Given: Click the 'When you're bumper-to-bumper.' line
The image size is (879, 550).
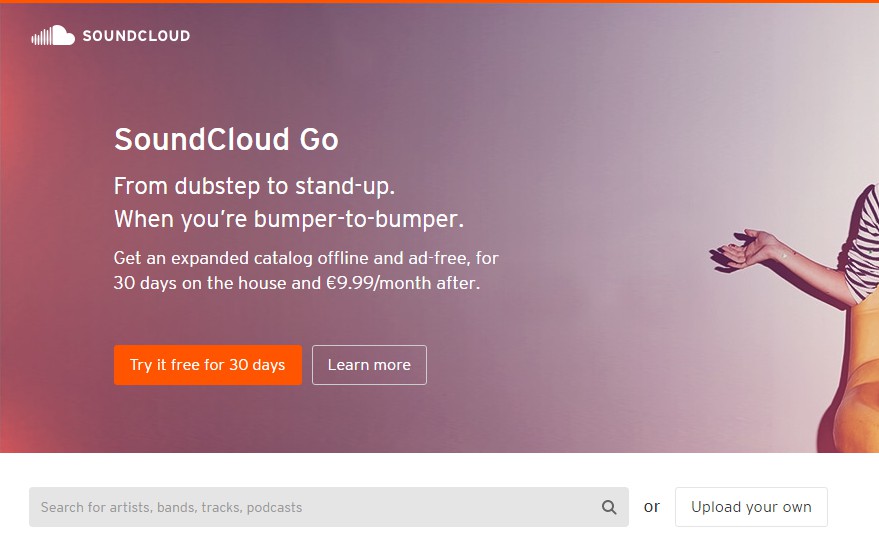Looking at the screenshot, I should tap(289, 219).
